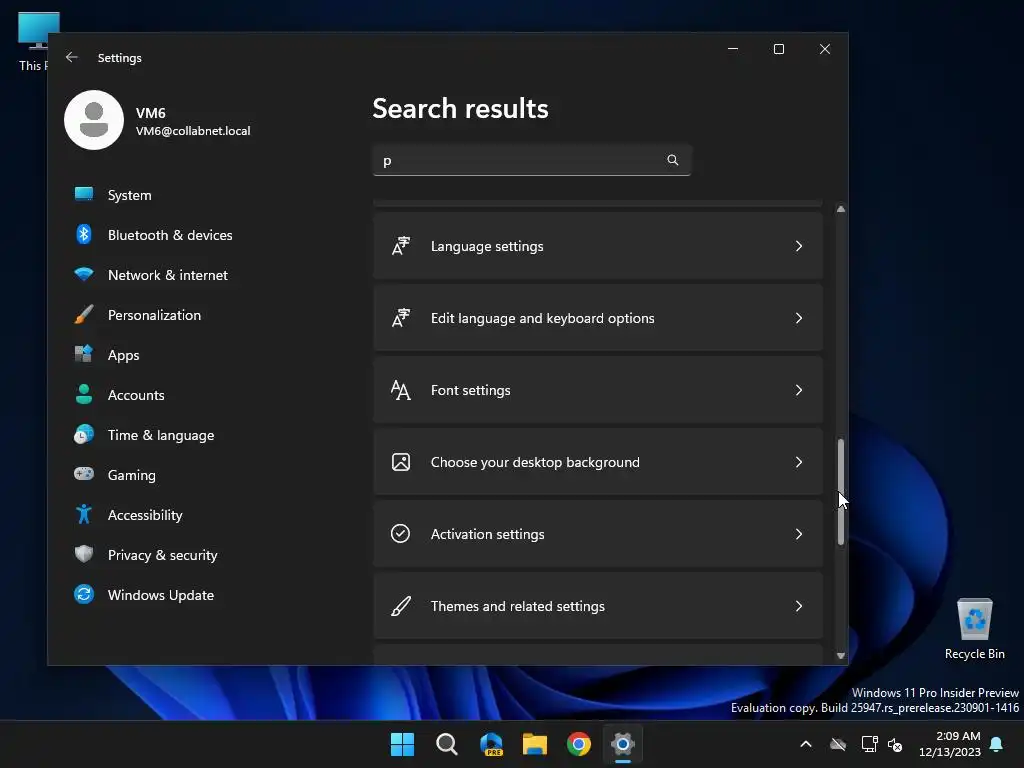1024x768 pixels.
Task: Open taskbar Search magnifier
Action: click(447, 744)
